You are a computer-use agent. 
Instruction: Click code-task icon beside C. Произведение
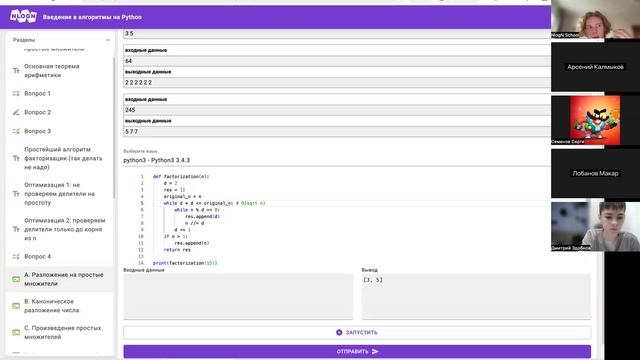[16, 332]
